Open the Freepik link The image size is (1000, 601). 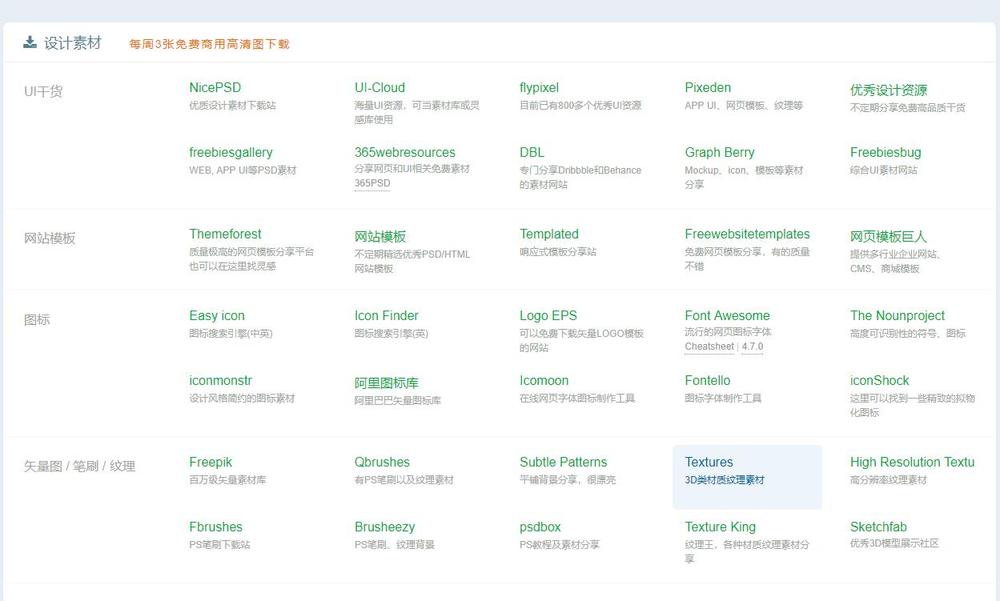210,463
